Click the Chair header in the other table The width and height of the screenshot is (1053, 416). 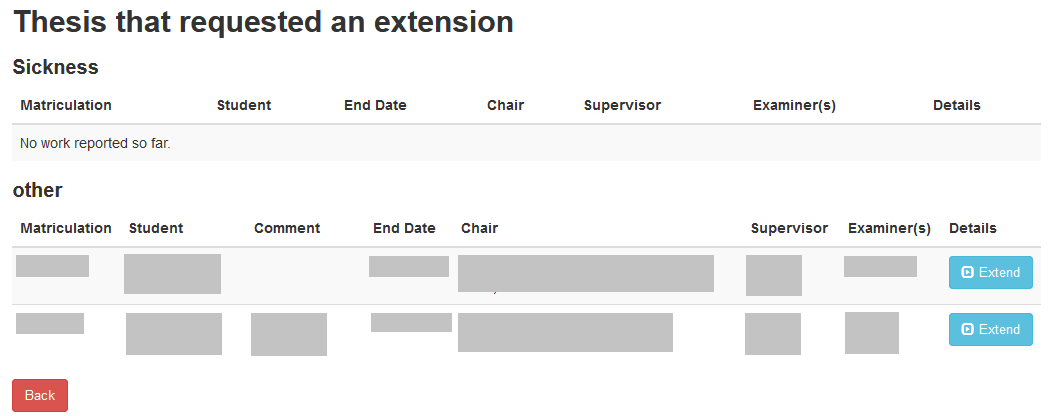point(479,228)
